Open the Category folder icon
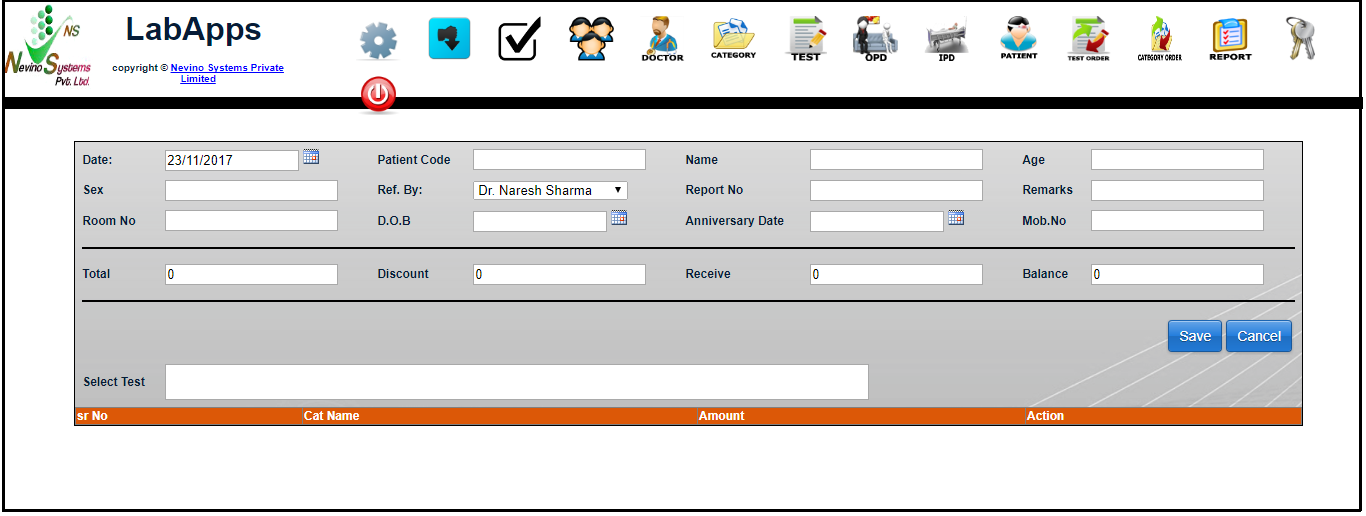The image size is (1366, 516). pos(733,39)
